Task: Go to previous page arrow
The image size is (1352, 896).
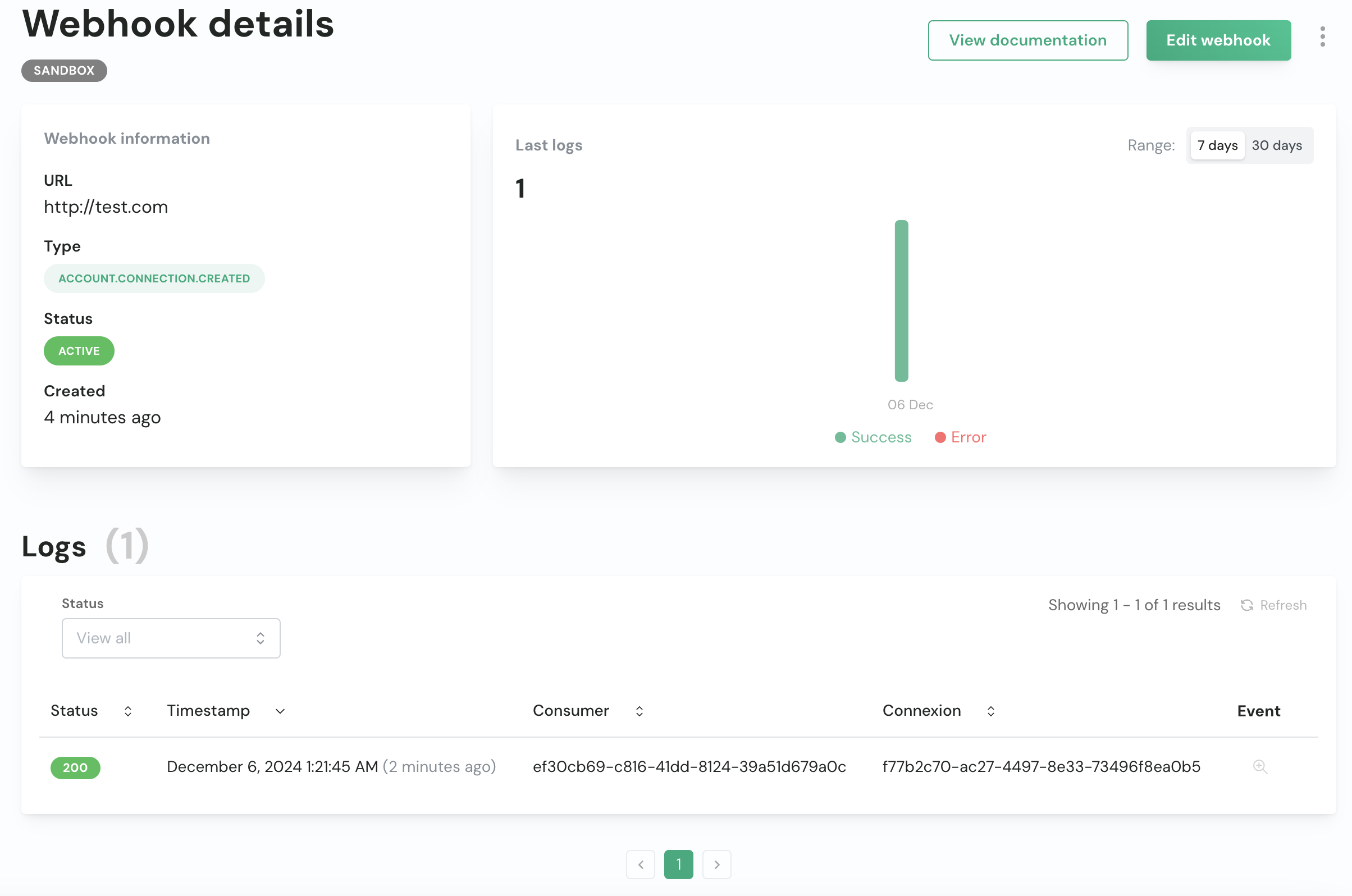Action: 640,864
